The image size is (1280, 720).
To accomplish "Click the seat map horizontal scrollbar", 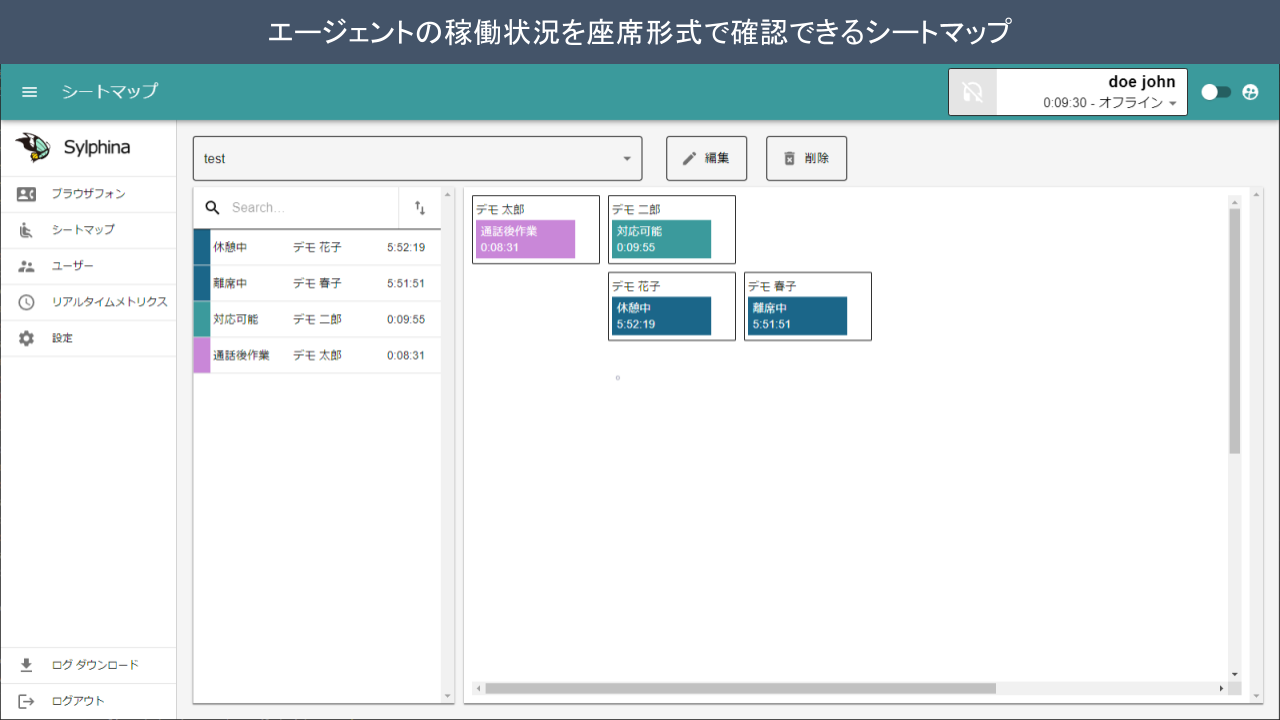I will pyautogui.click(x=740, y=688).
